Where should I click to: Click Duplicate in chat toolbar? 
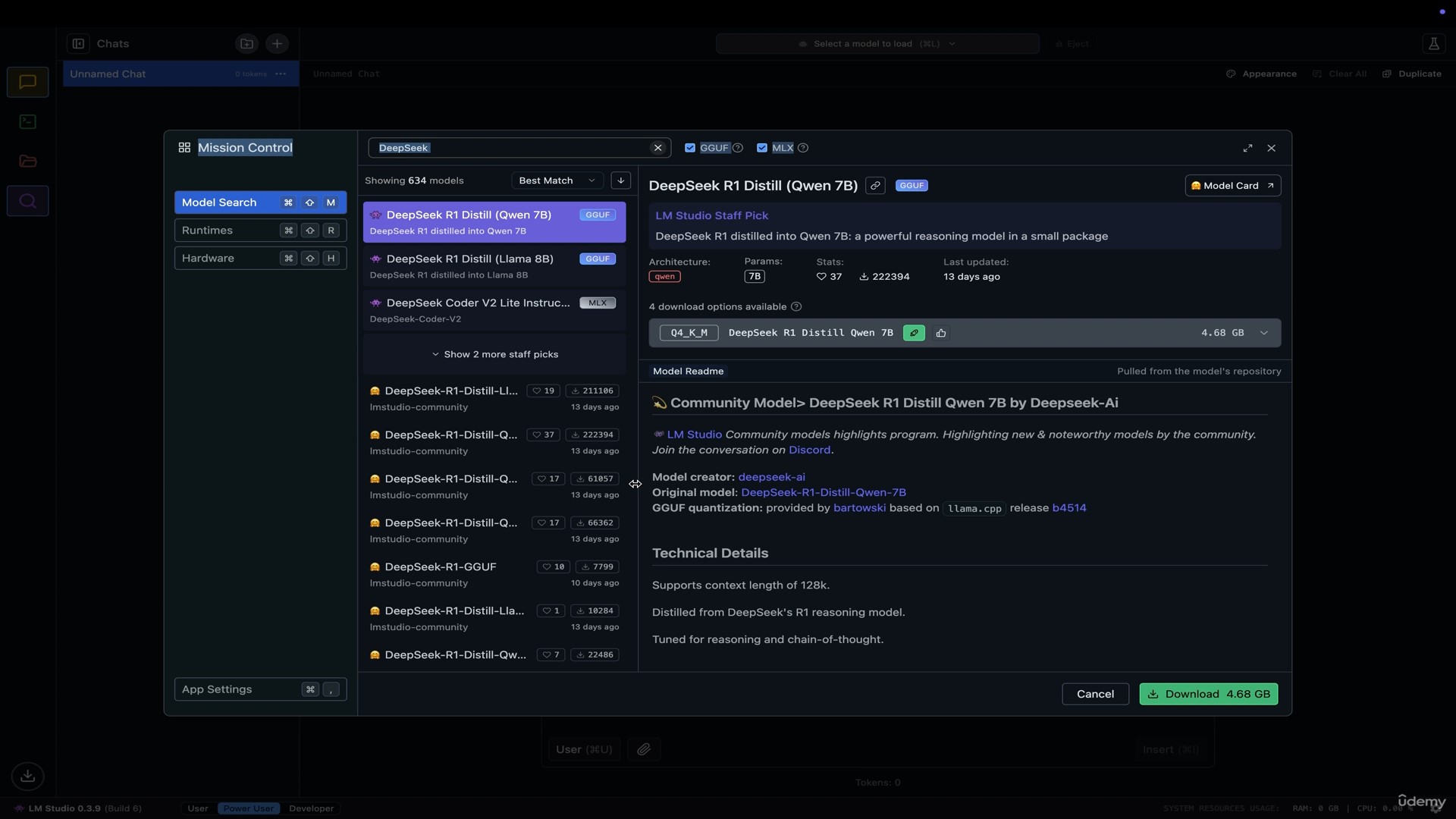point(1412,74)
